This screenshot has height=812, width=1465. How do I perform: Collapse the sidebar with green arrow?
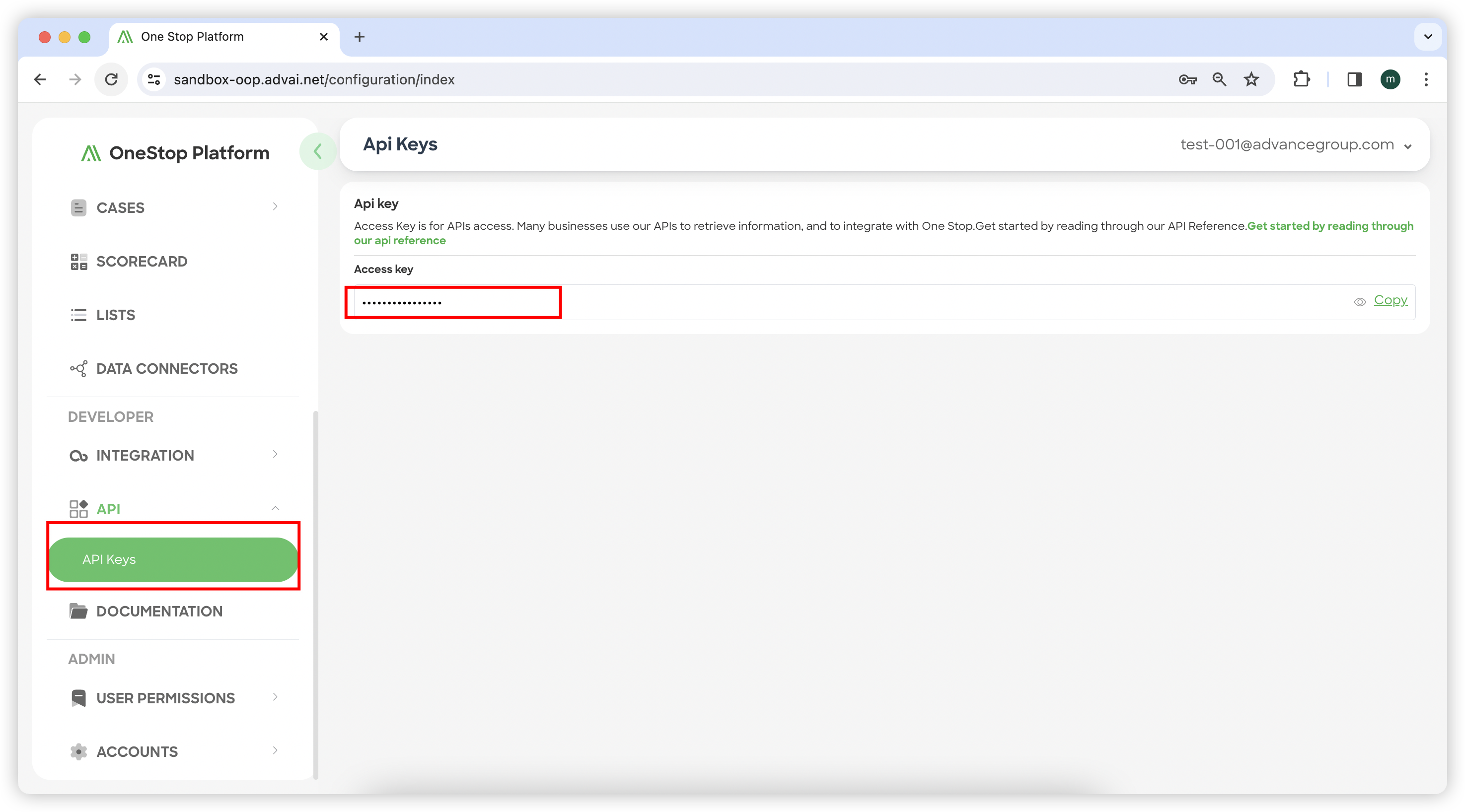(x=318, y=151)
